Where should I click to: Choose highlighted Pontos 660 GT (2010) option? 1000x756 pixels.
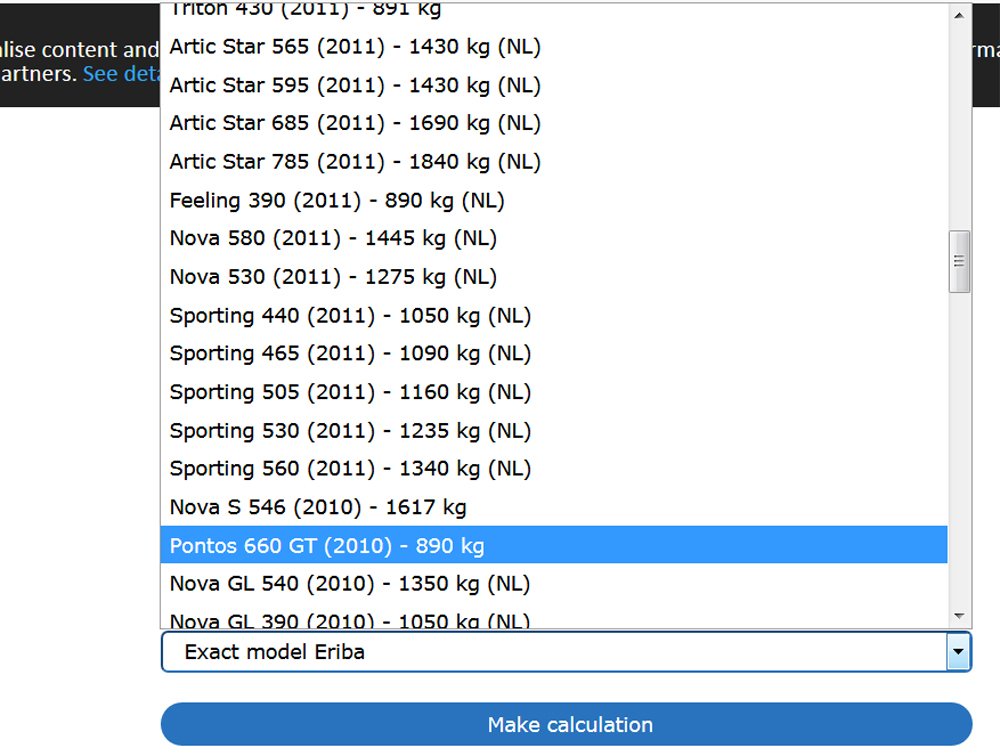(x=554, y=545)
